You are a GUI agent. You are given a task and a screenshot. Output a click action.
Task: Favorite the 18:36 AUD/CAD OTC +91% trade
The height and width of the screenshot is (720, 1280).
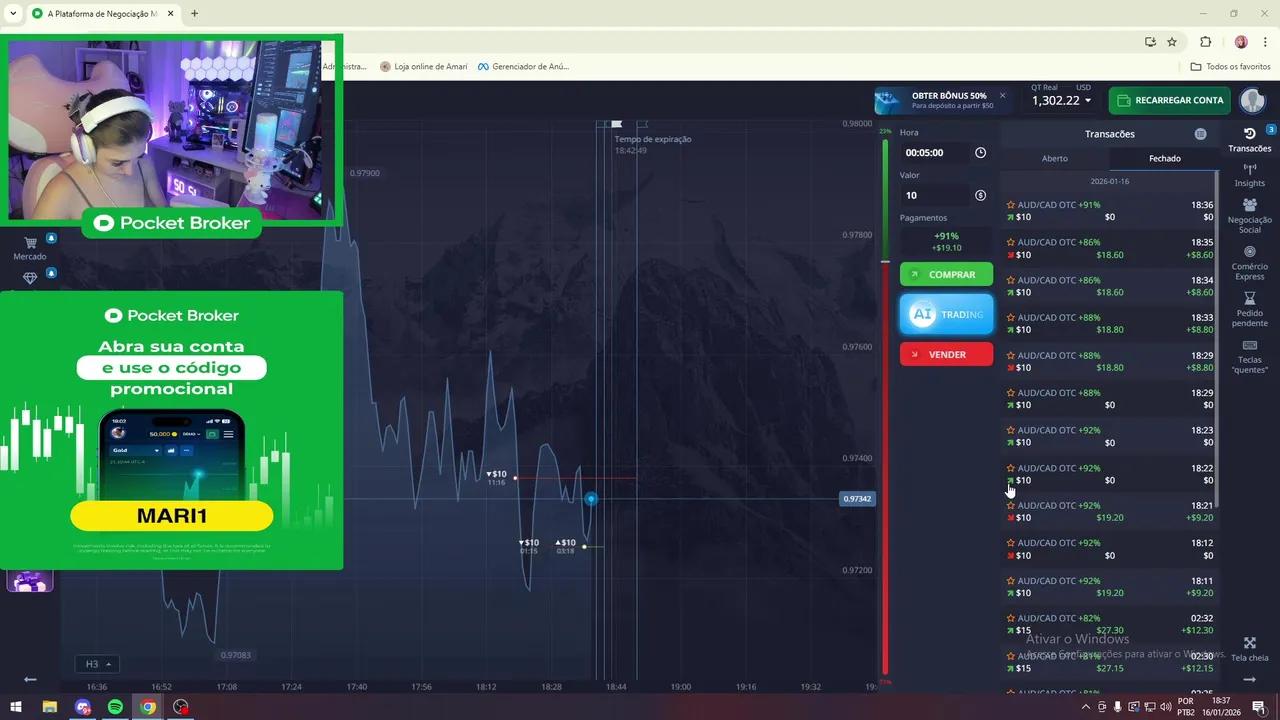(x=1011, y=205)
